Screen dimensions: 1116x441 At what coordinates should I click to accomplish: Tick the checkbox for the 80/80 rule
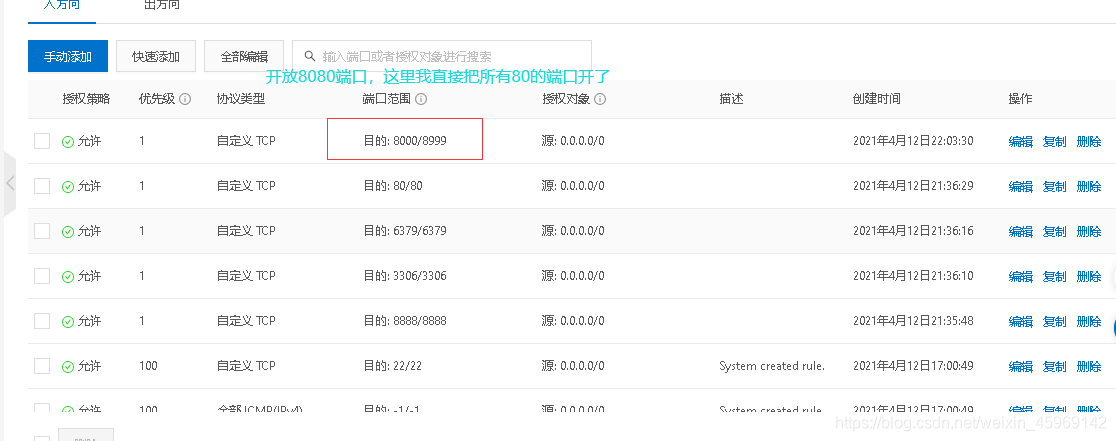point(42,186)
